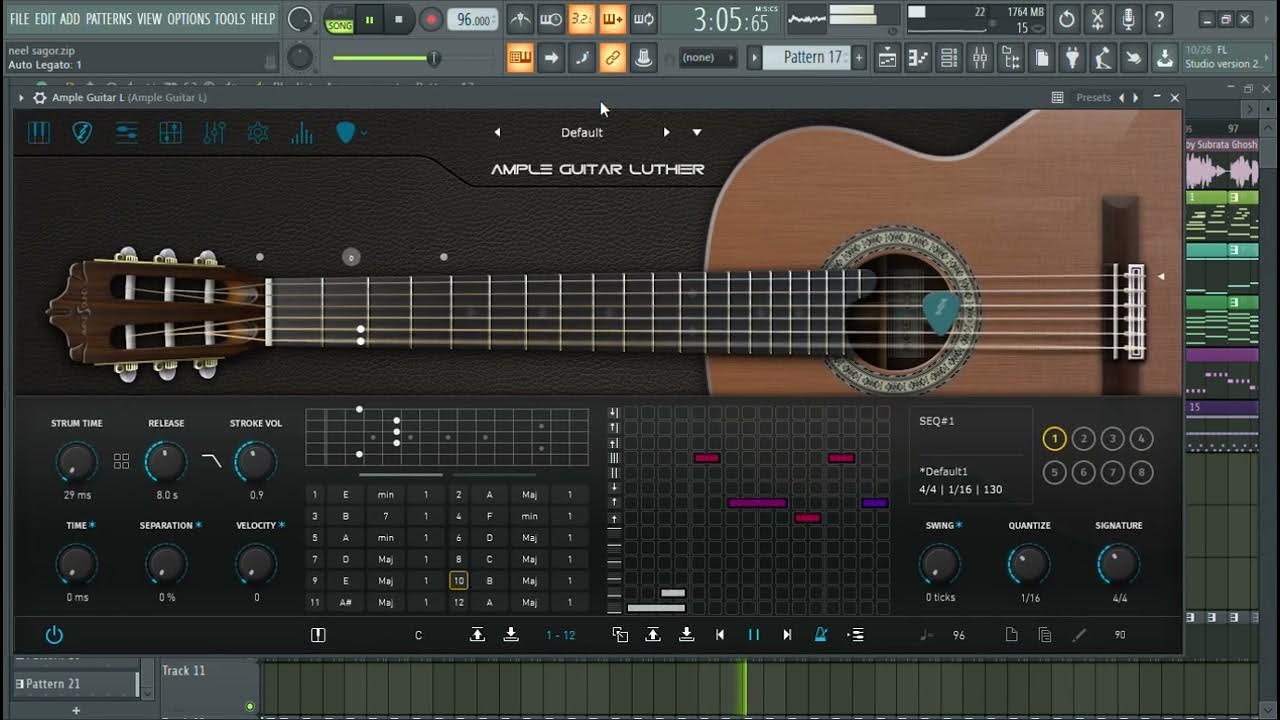Select sequence slot 1
1280x720 pixels.
[x=1054, y=439]
